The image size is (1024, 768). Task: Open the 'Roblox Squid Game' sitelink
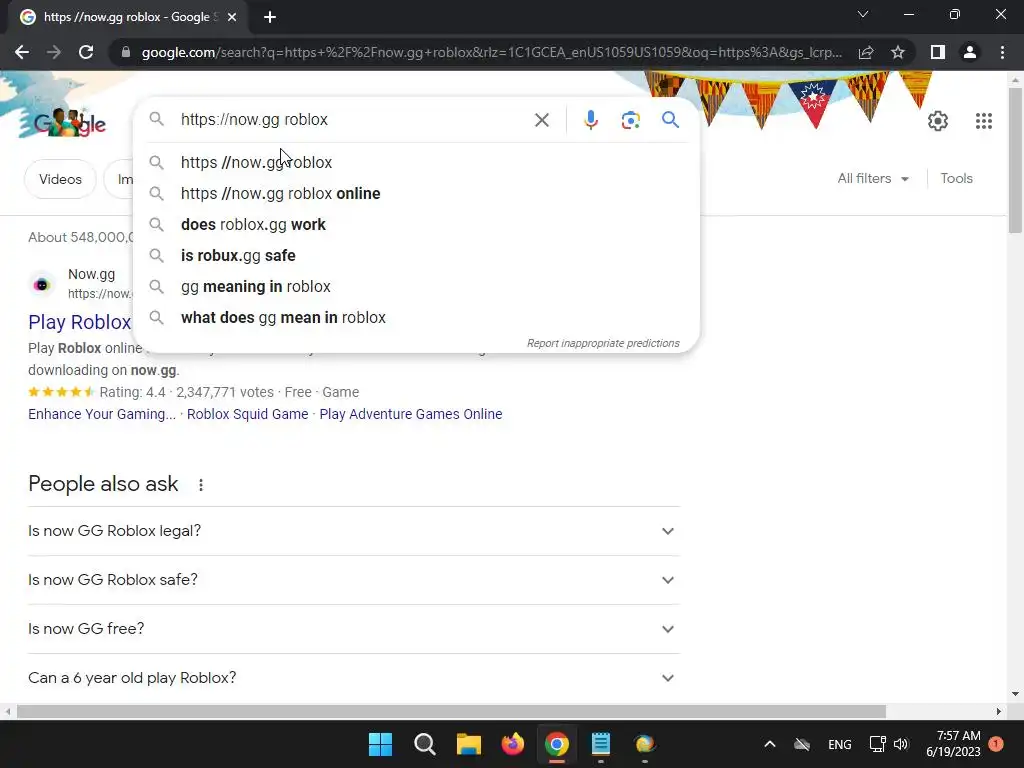248,414
